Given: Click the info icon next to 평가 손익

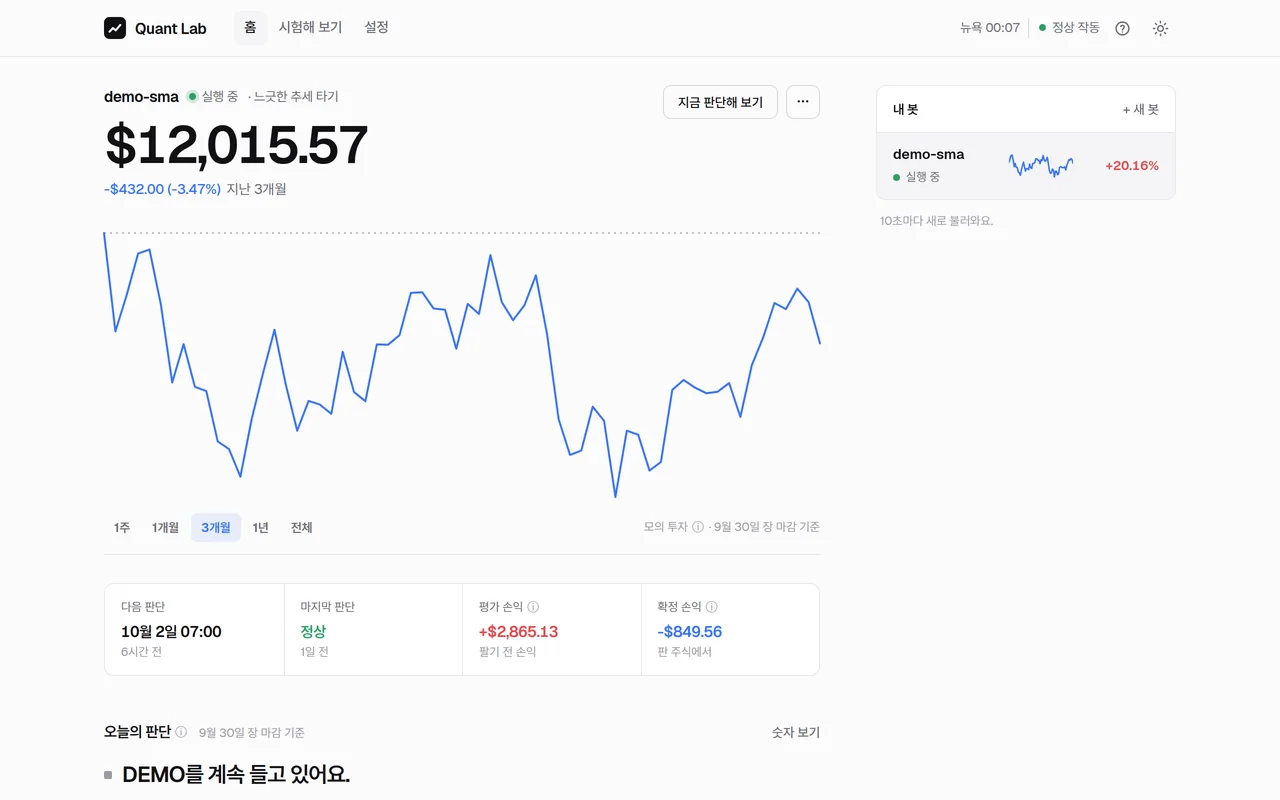Looking at the screenshot, I should 533,607.
